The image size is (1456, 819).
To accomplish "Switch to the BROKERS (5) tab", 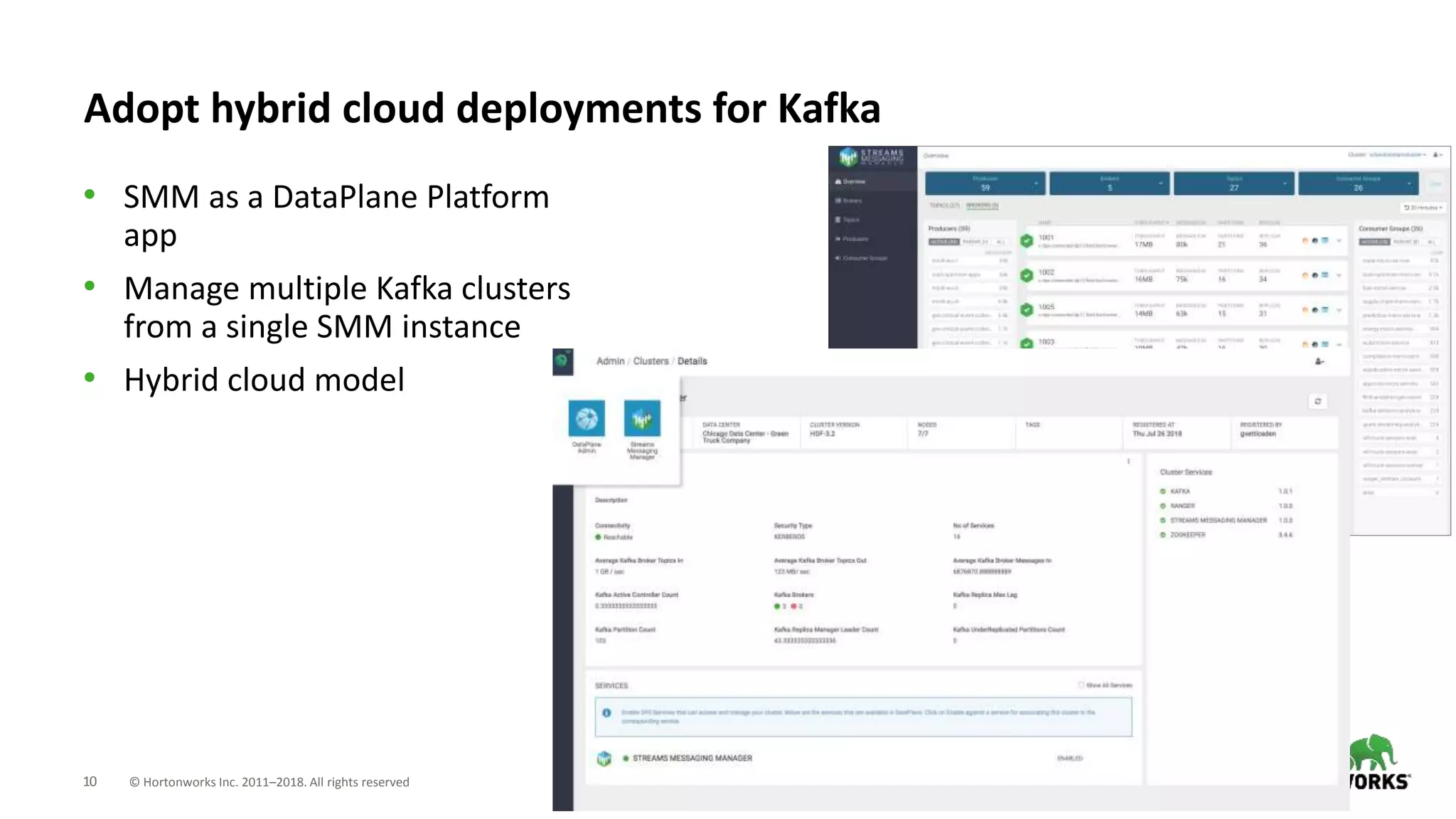I will 982,205.
